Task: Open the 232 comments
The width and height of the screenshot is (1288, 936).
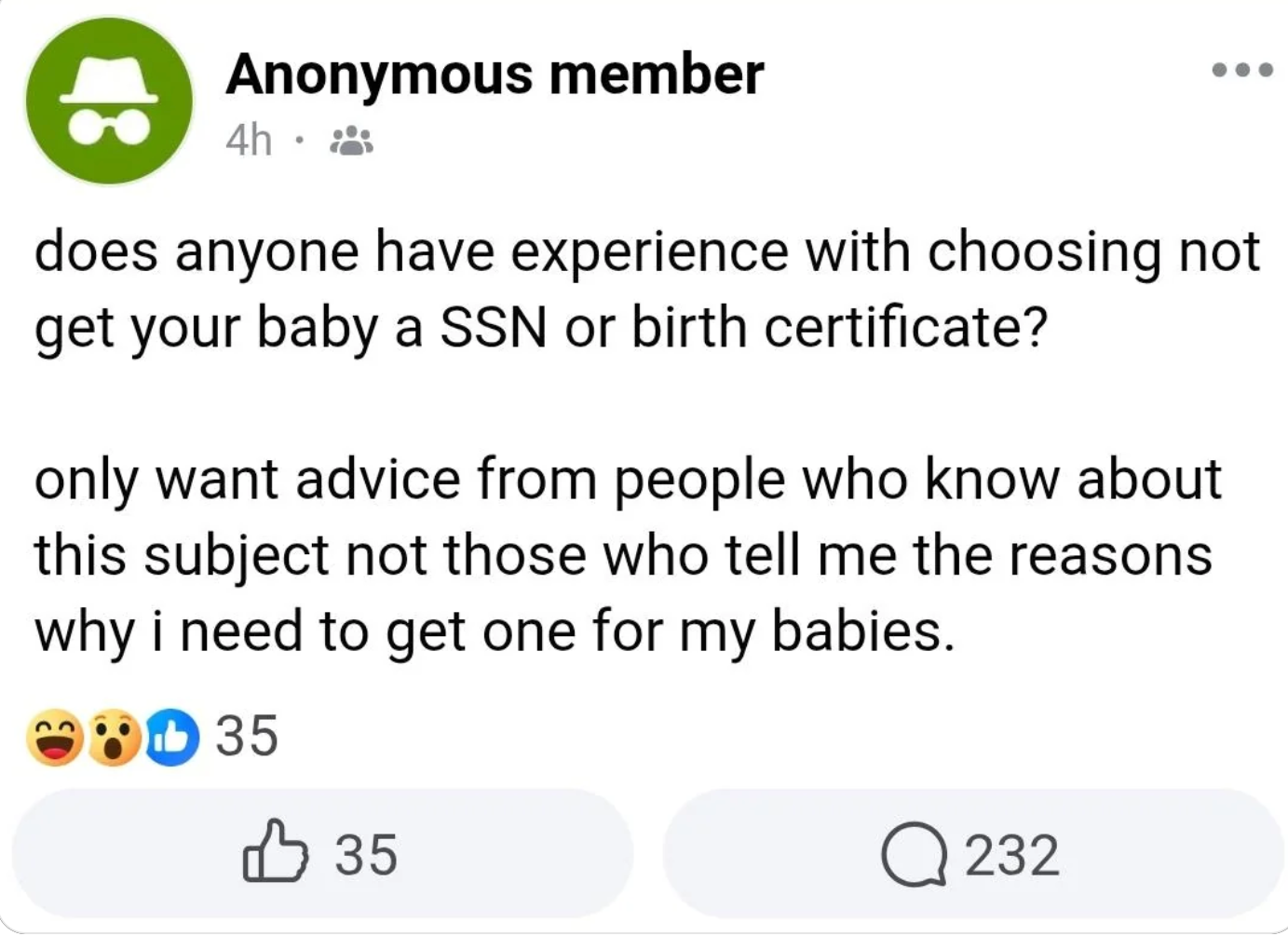Action: tap(971, 853)
